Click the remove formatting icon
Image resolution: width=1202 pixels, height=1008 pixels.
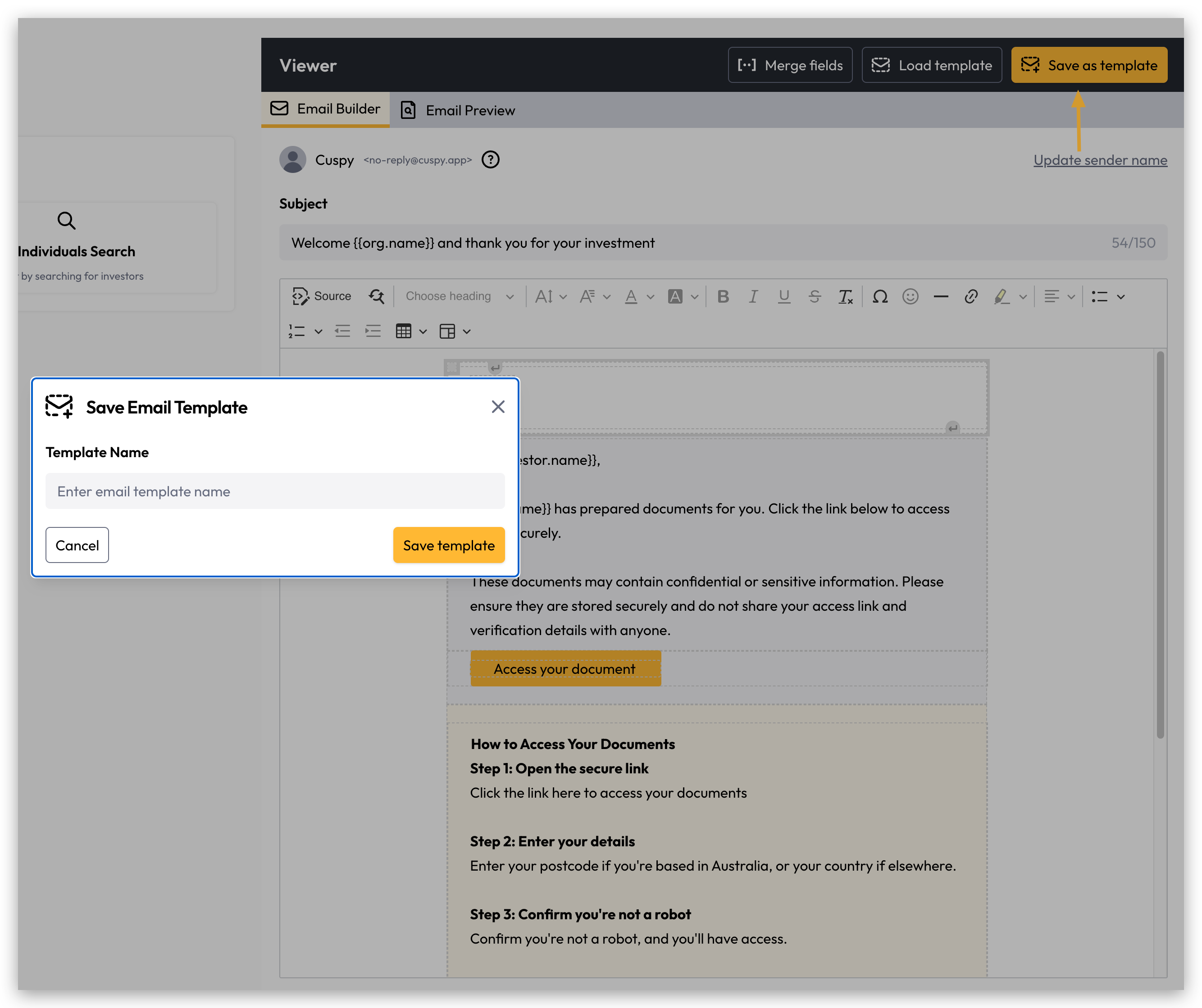[845, 296]
